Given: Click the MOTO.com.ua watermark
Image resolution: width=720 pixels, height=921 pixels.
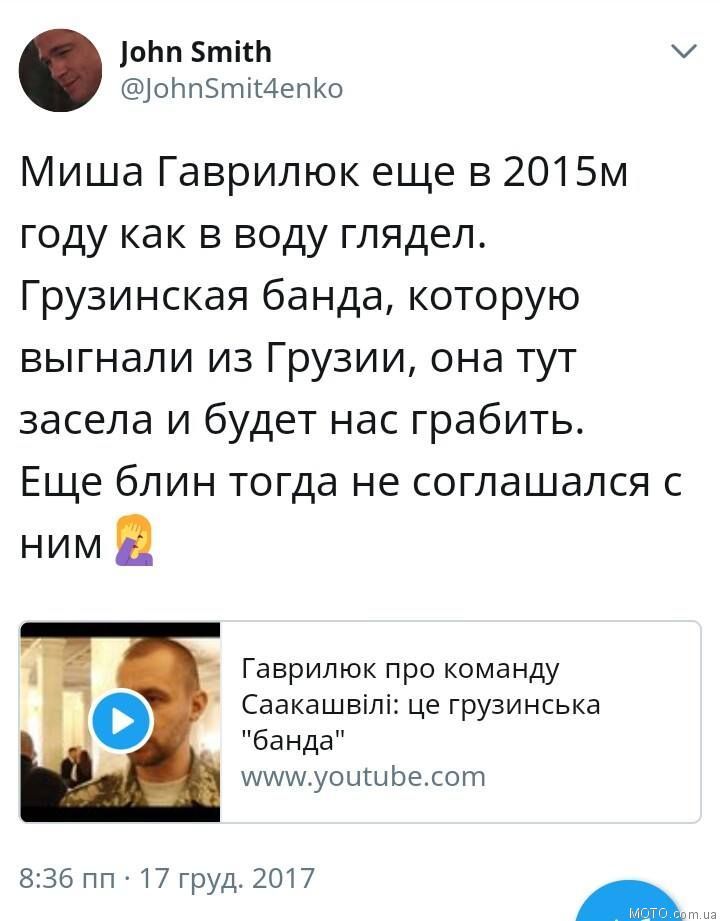Looking at the screenshot, I should (672, 913).
